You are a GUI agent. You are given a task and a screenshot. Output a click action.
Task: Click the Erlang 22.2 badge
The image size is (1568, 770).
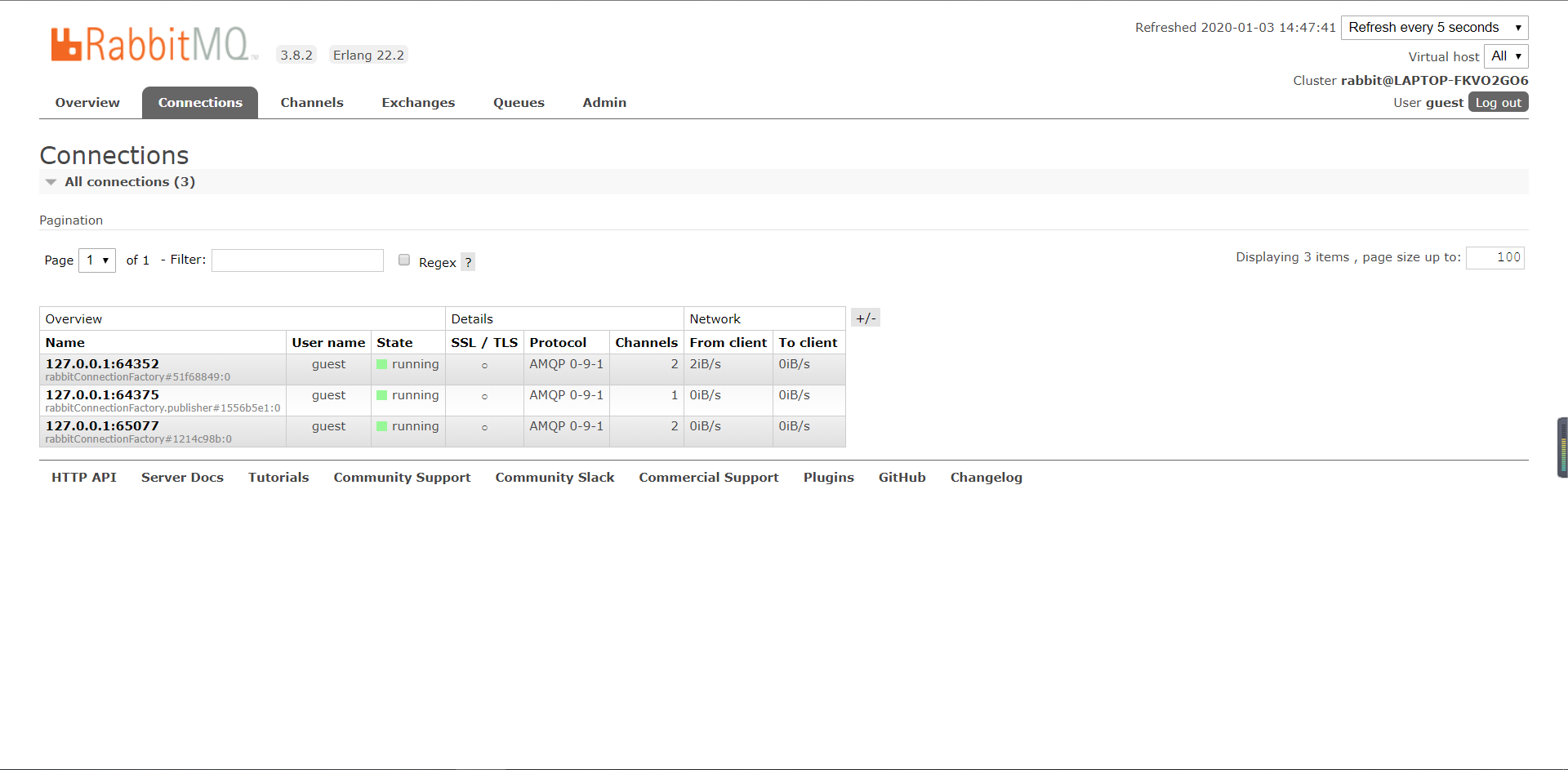(368, 55)
